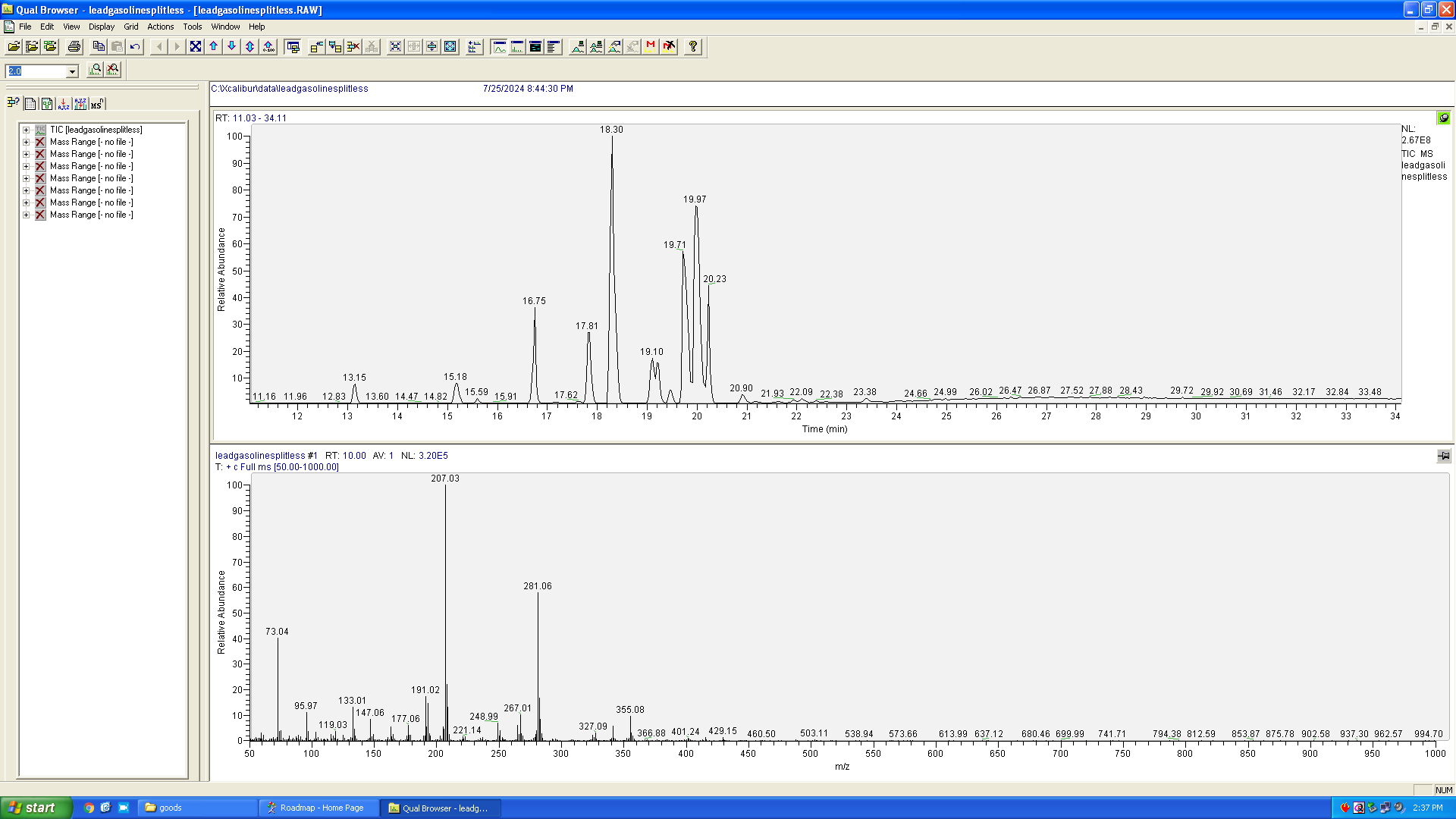1456x819 pixels.
Task: Click the search icon with red cross
Action: (x=113, y=71)
